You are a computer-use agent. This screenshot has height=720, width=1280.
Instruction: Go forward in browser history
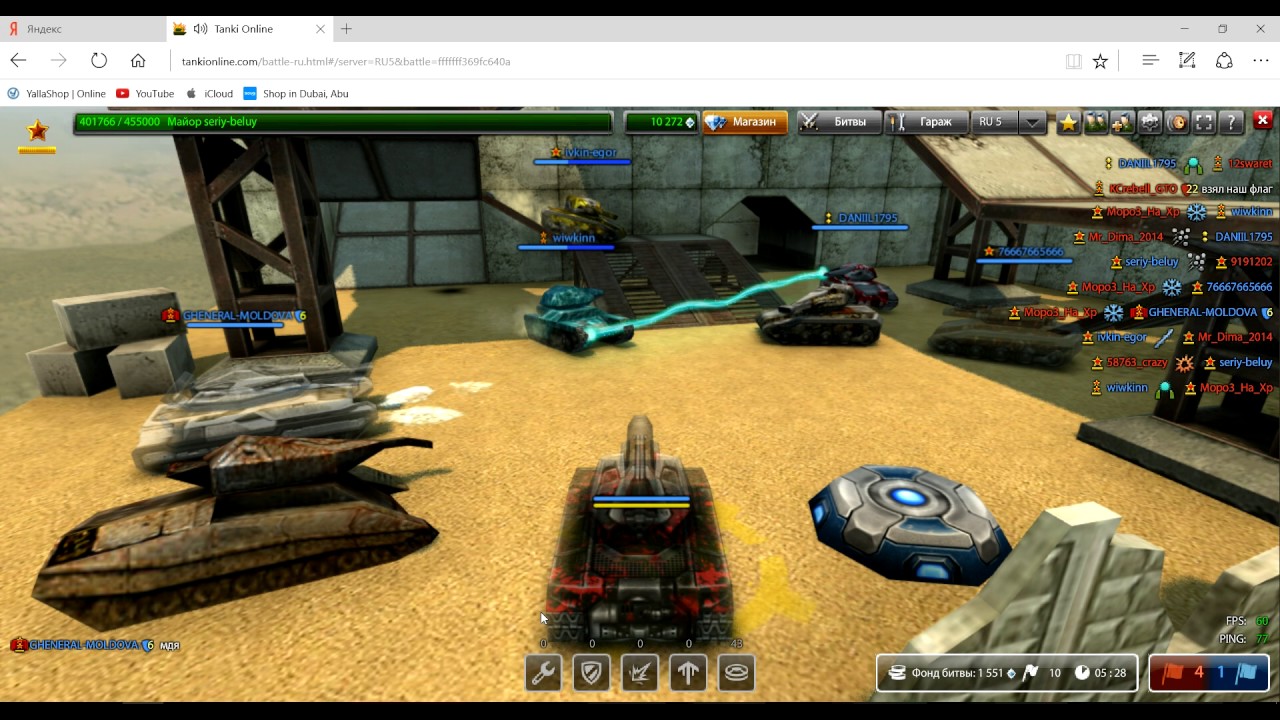(x=59, y=61)
